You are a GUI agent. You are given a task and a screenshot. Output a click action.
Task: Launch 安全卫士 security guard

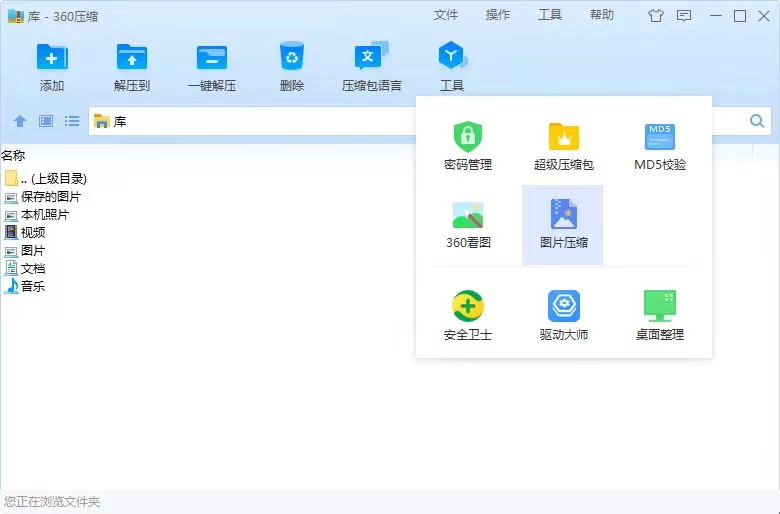point(468,315)
